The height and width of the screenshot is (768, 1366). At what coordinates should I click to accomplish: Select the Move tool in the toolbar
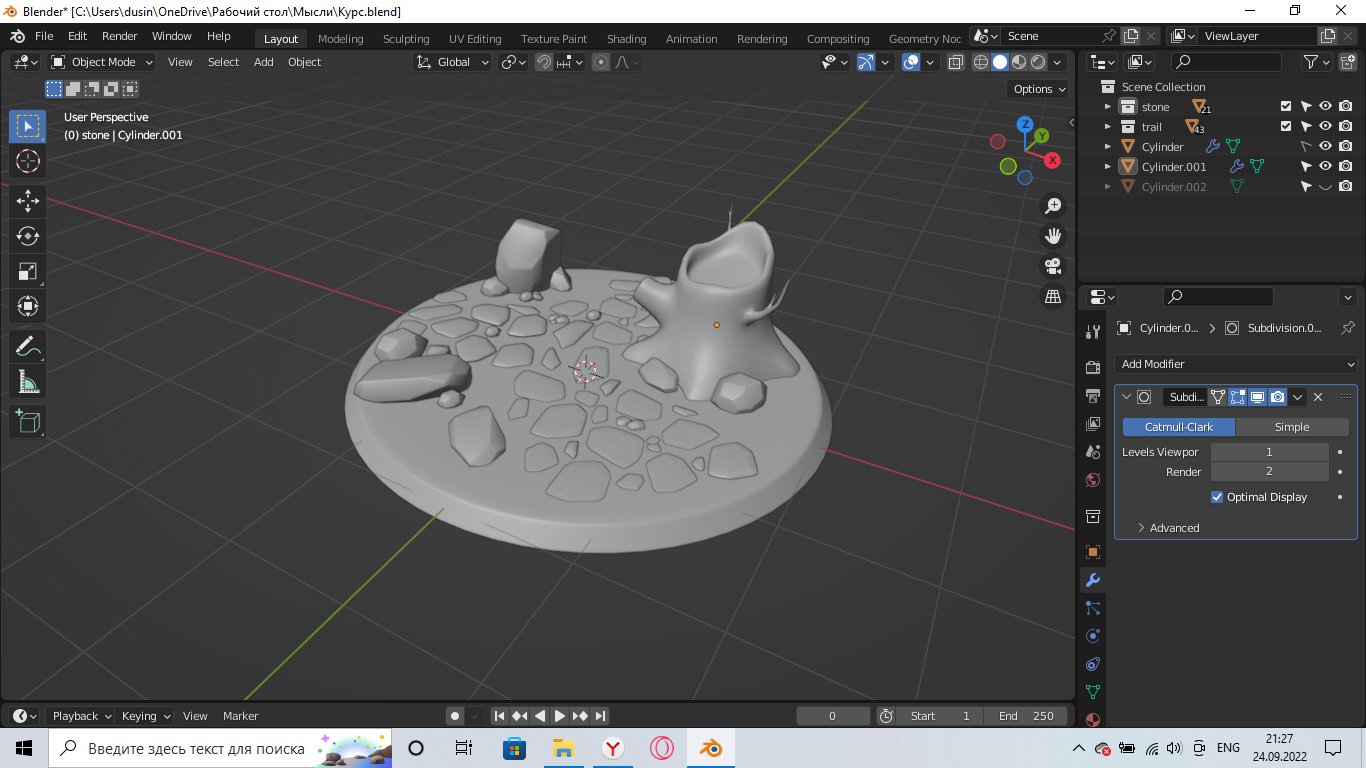coord(27,200)
